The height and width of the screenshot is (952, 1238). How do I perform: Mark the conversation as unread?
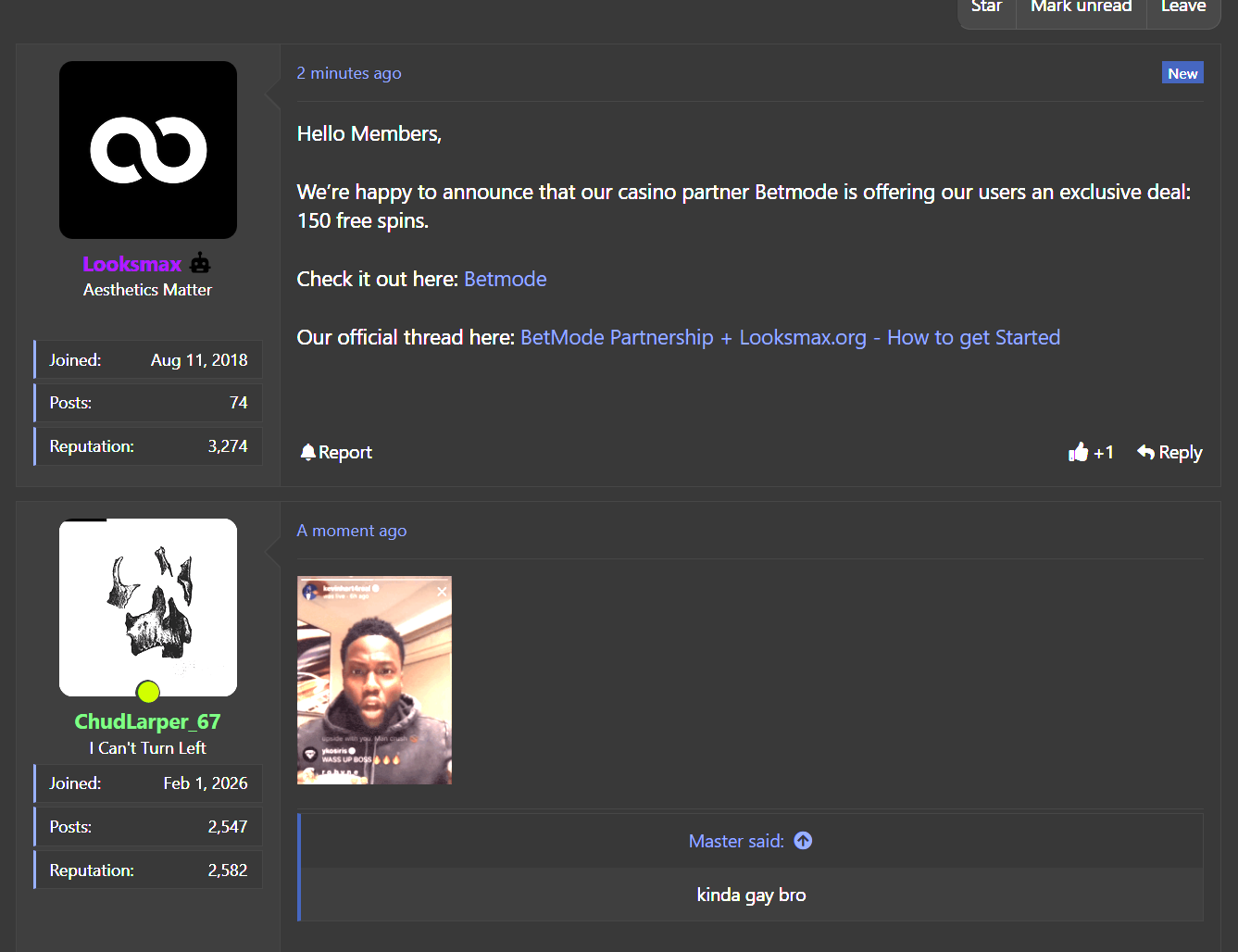coord(1081,7)
